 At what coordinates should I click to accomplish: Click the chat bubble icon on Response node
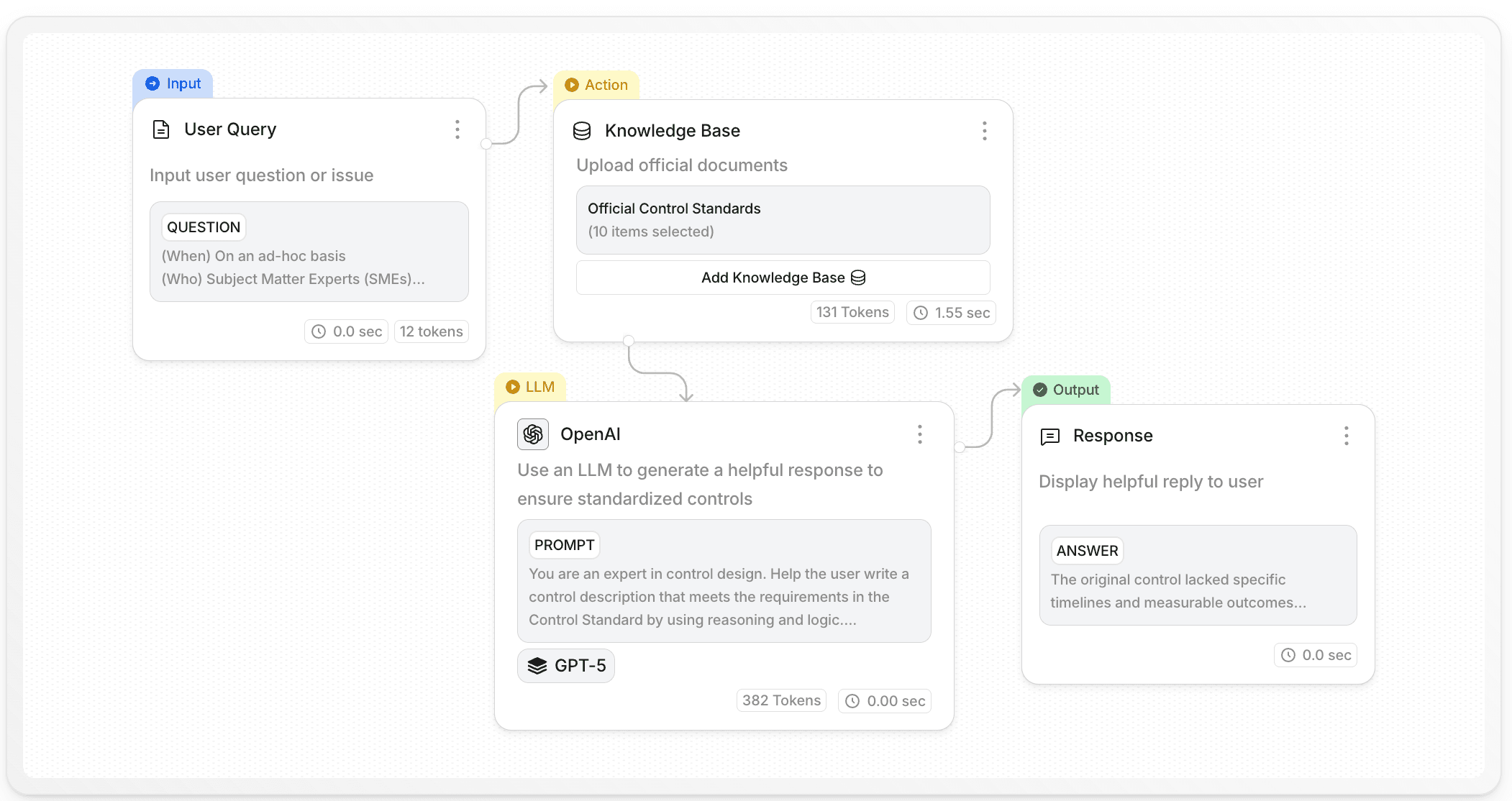1050,436
